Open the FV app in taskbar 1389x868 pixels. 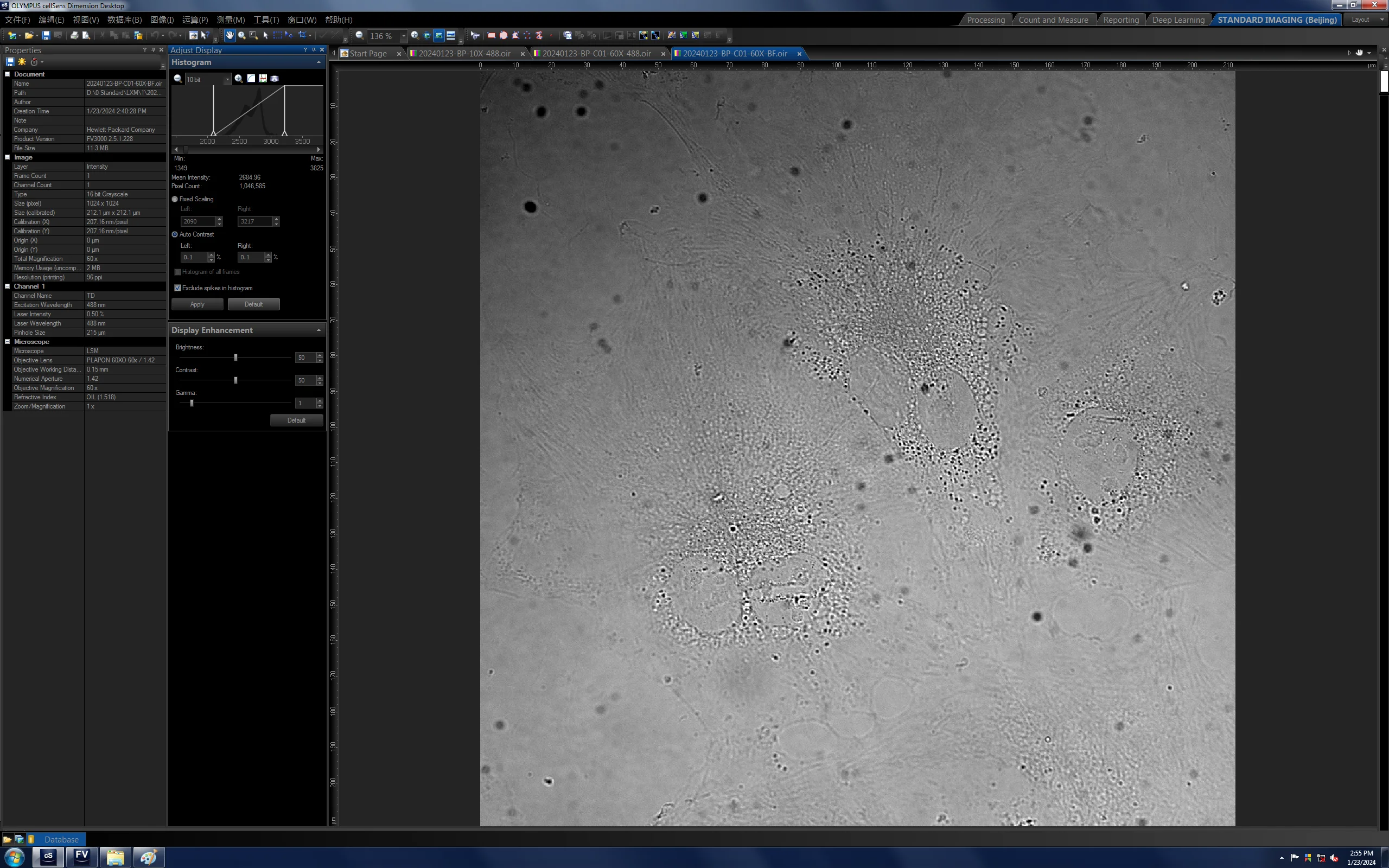[81, 857]
